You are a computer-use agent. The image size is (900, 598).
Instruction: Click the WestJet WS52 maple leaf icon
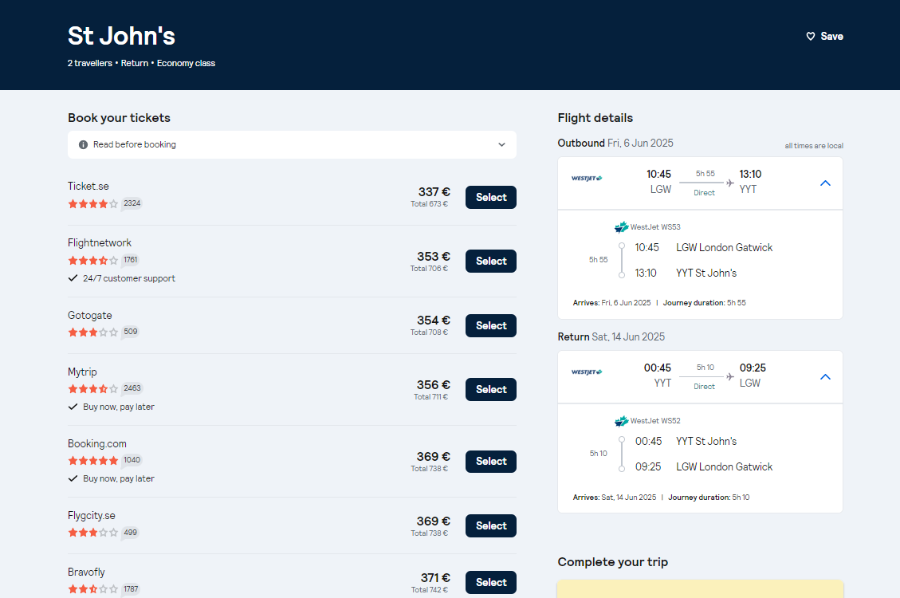coord(621,421)
